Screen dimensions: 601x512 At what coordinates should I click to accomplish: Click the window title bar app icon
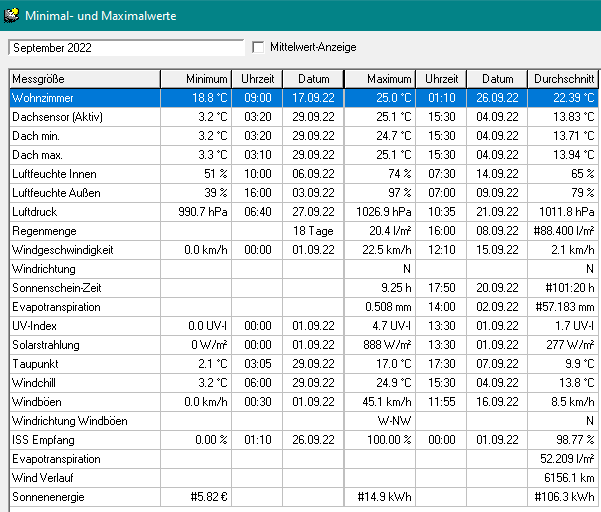(x=11, y=13)
